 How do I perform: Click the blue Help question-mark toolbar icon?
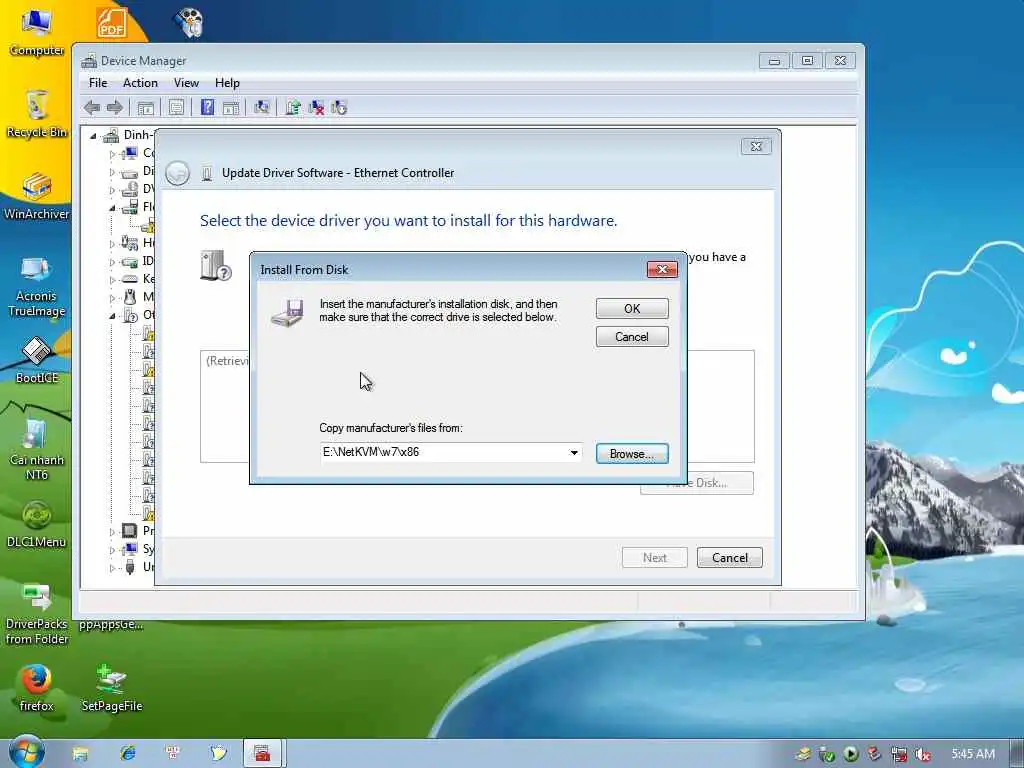207,107
